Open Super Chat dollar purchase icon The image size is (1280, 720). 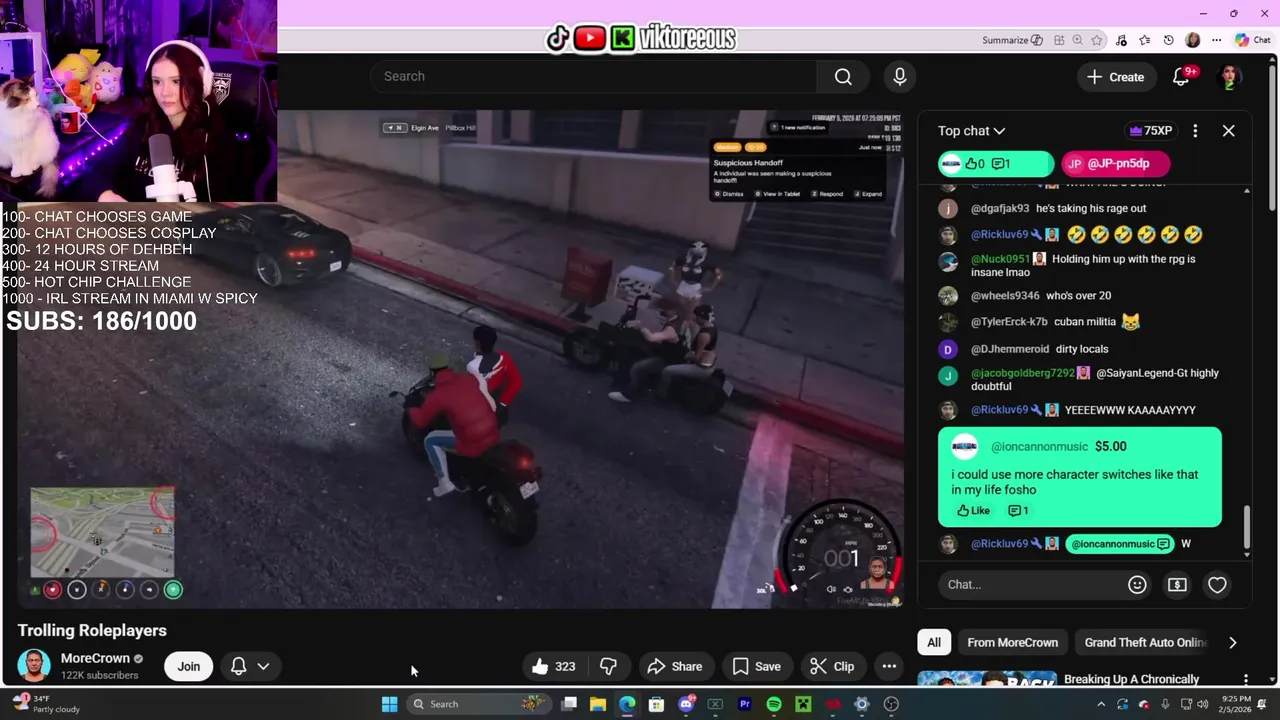tap(1177, 585)
